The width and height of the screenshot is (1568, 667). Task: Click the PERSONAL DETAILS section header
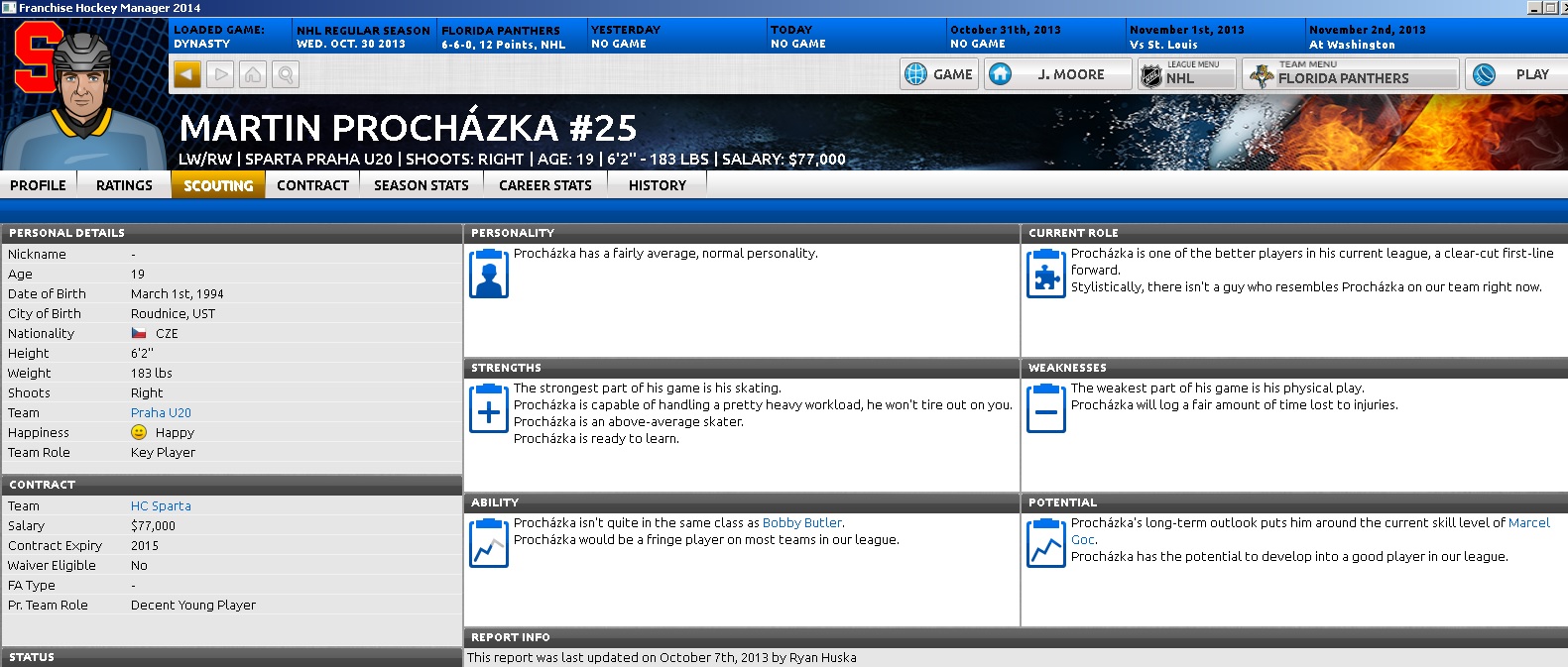pos(231,233)
